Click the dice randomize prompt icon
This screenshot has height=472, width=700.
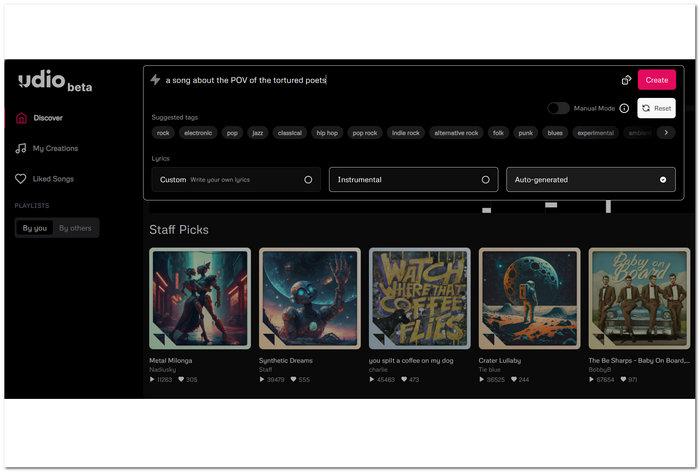[626, 80]
